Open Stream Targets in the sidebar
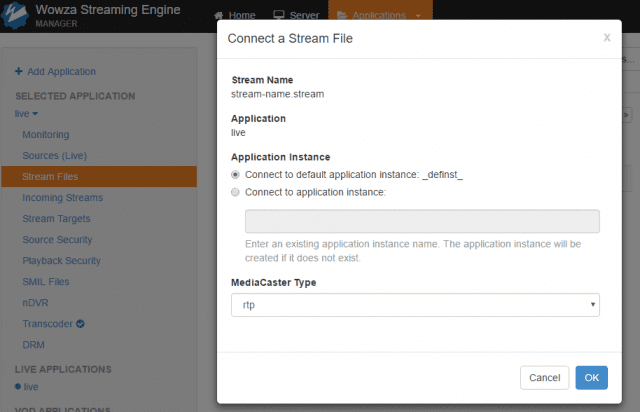The image size is (640, 412). coord(56,218)
